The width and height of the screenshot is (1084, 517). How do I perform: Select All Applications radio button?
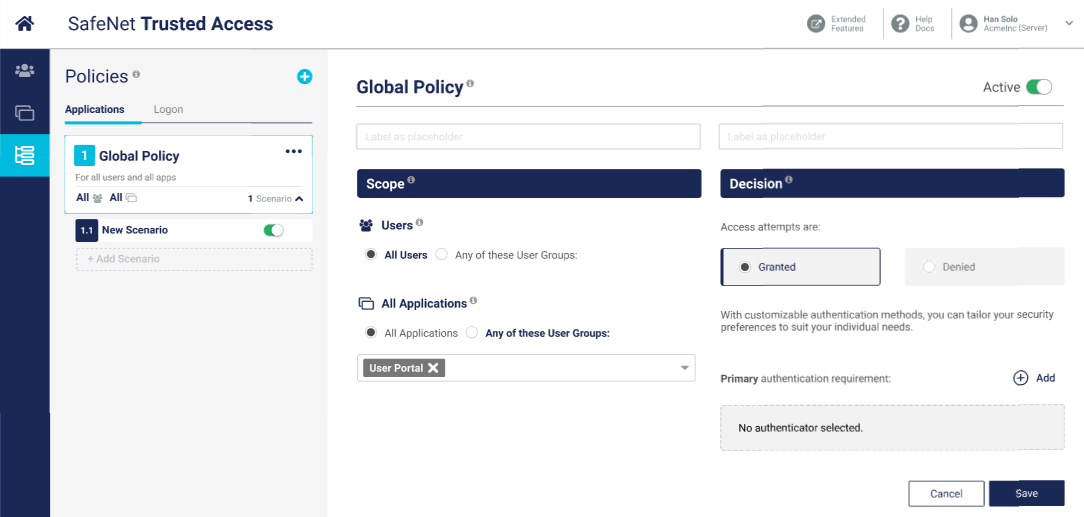(371, 332)
